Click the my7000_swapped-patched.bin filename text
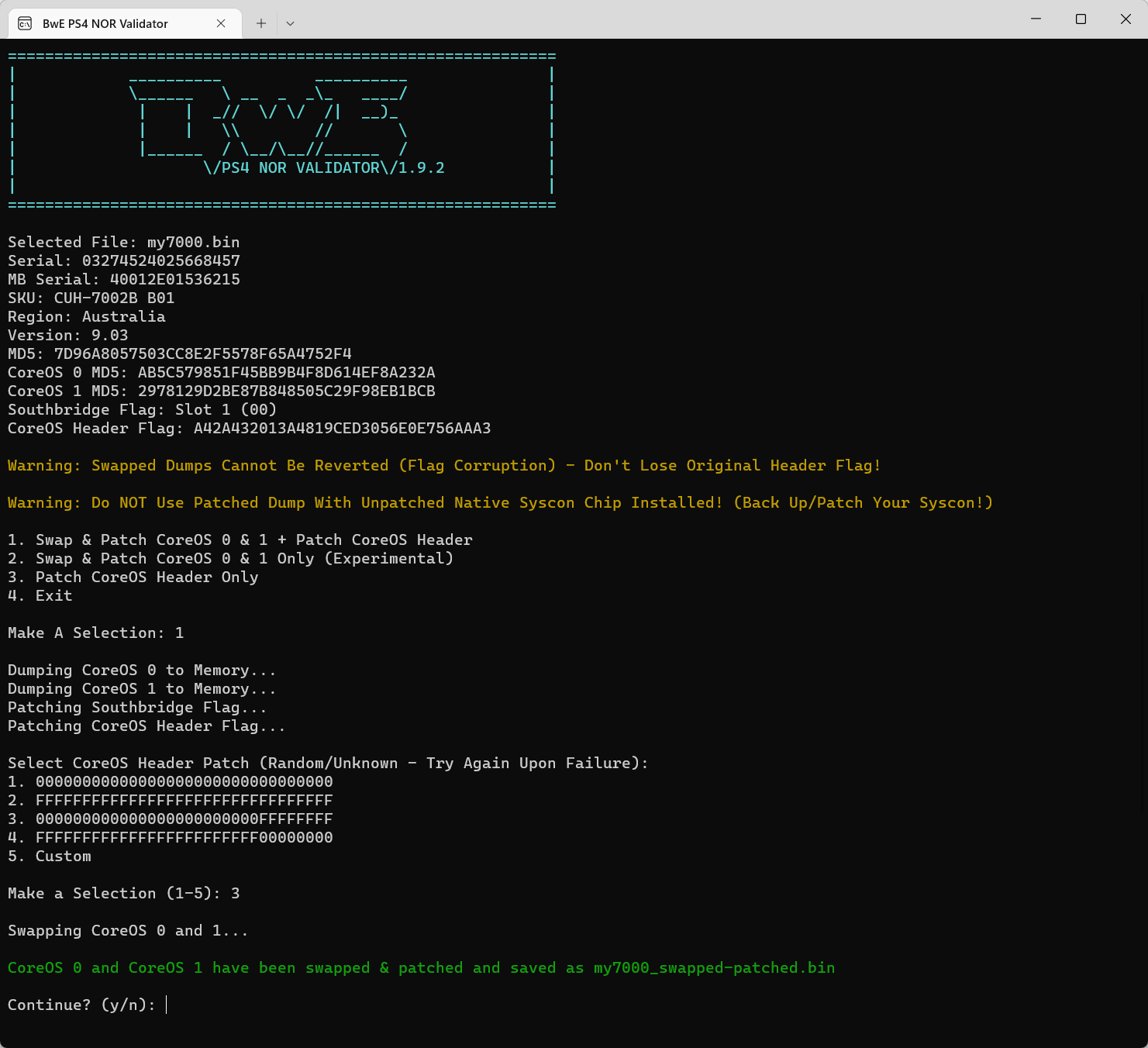The height and width of the screenshot is (1048, 1148). 712,967
